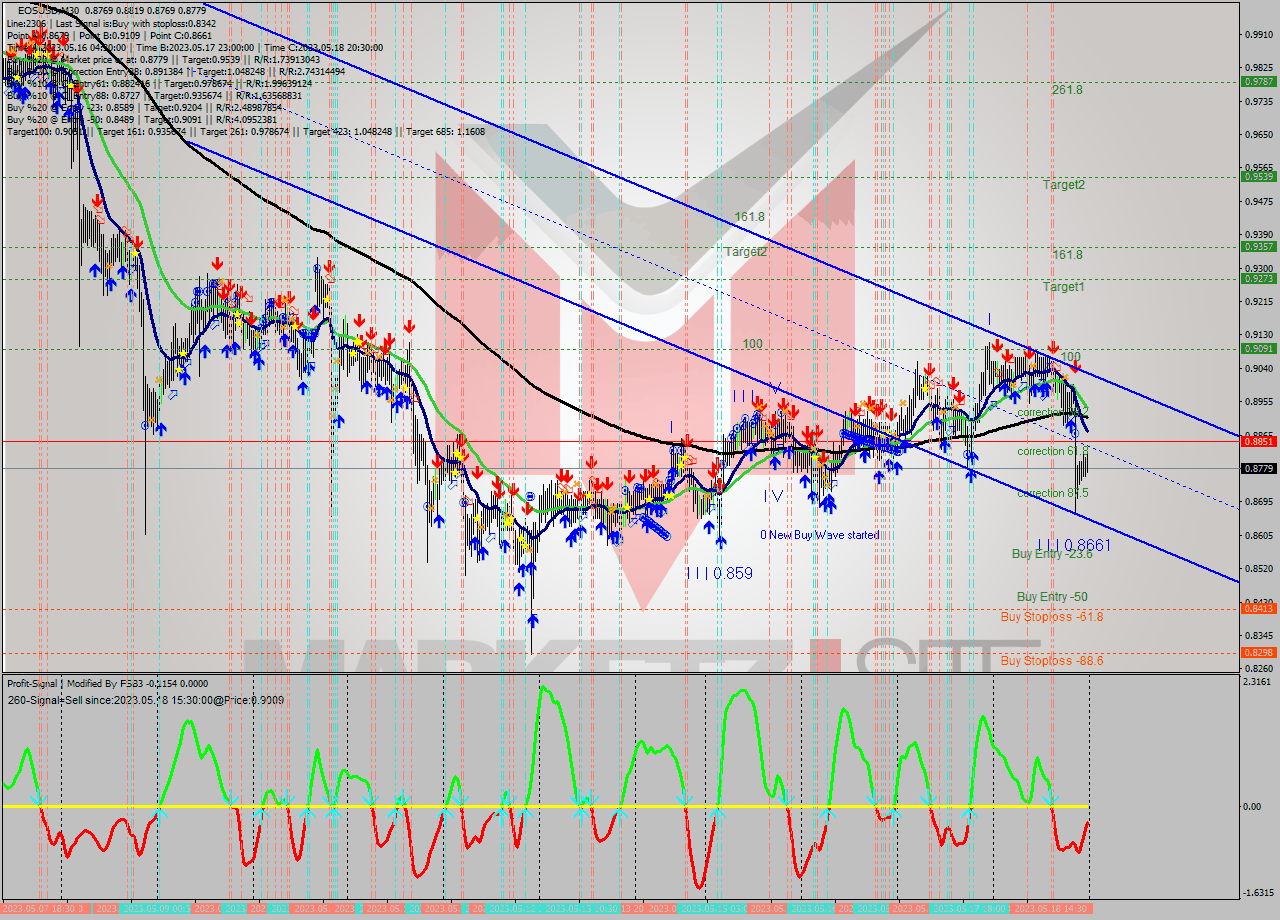Click the green 0.9539 price tag

tap(1257, 176)
